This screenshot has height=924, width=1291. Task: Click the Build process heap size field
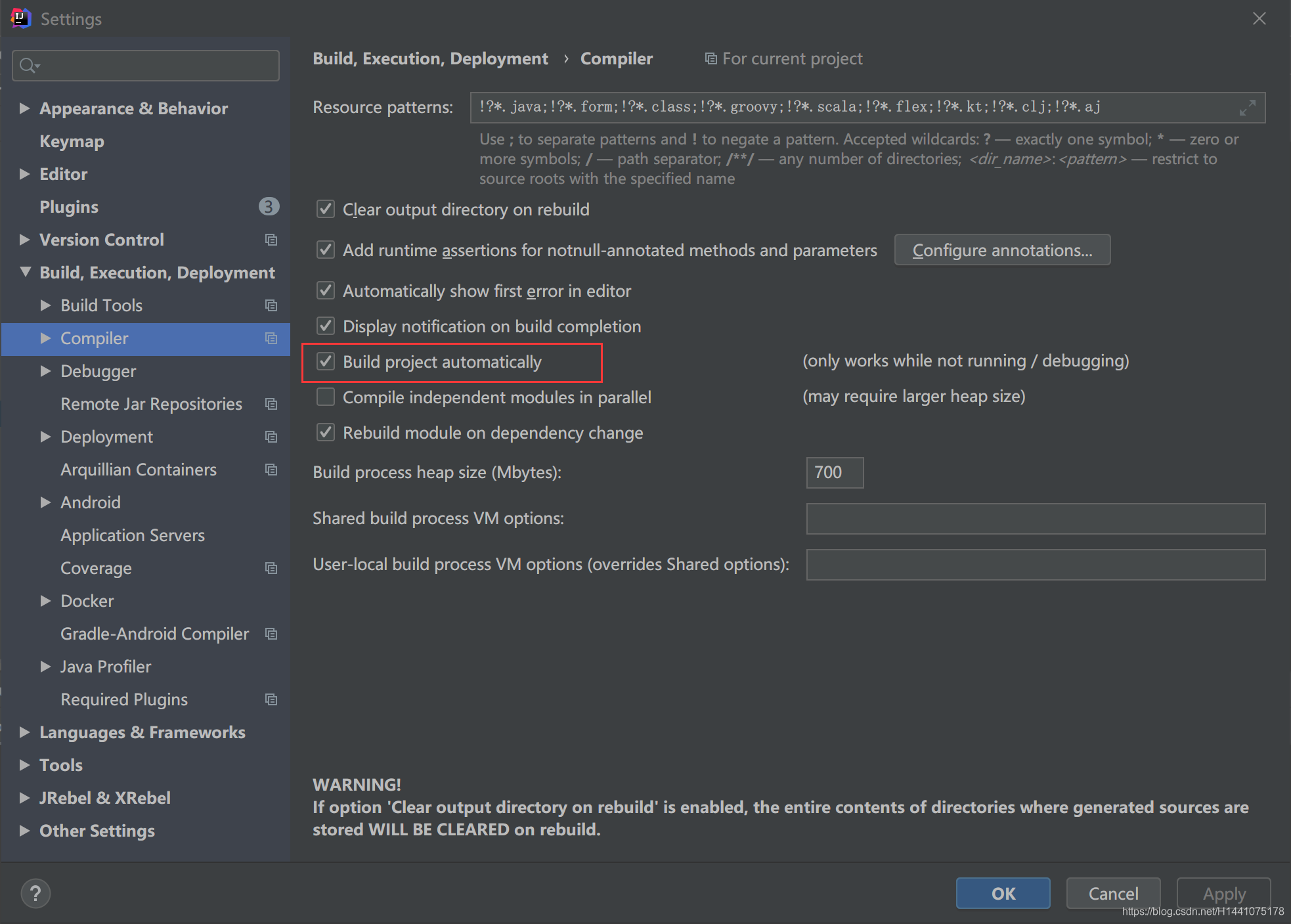click(x=835, y=473)
